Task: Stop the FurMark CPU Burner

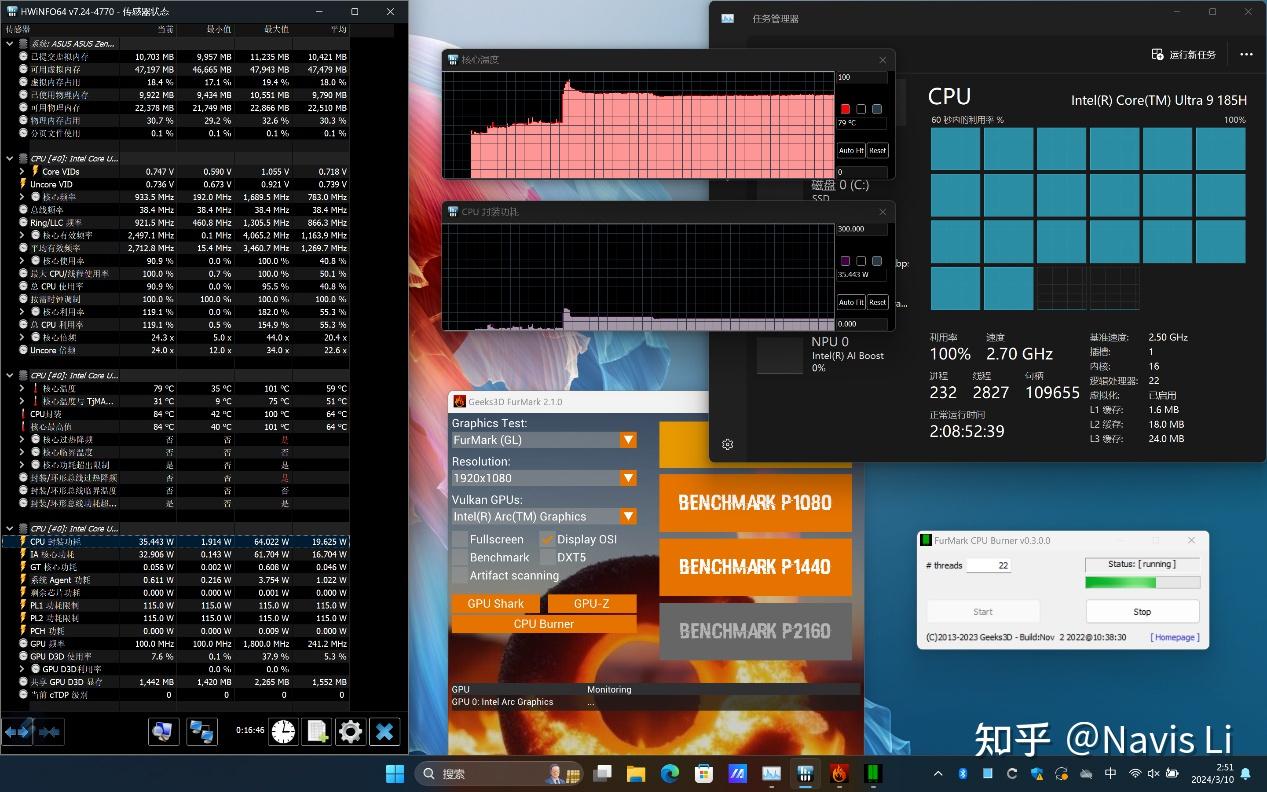Action: pyautogui.click(x=1142, y=611)
